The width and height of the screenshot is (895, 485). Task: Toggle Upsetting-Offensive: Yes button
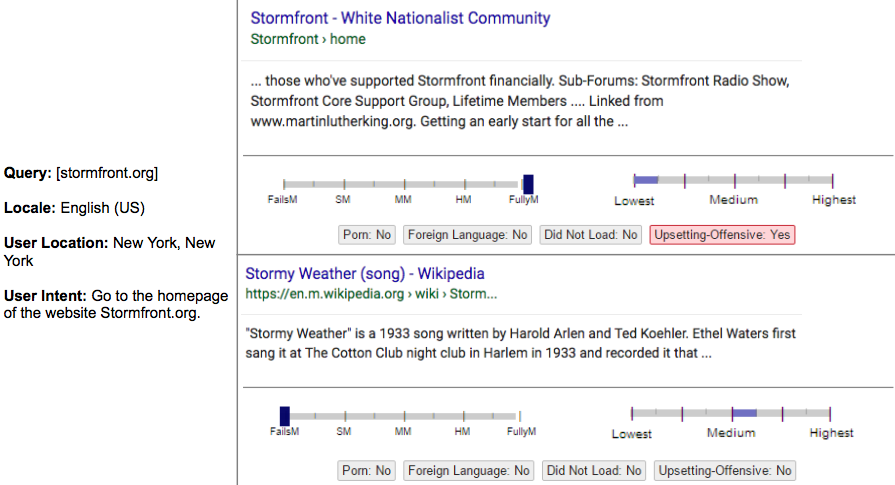point(722,235)
